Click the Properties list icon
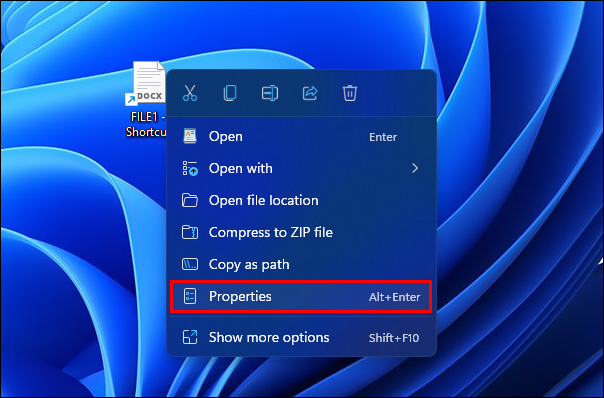 click(190, 296)
